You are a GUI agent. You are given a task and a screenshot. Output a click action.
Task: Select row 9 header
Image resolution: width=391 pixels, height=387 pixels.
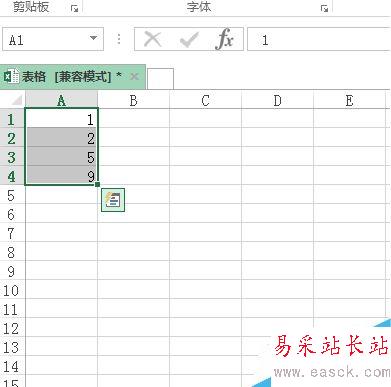12,270
